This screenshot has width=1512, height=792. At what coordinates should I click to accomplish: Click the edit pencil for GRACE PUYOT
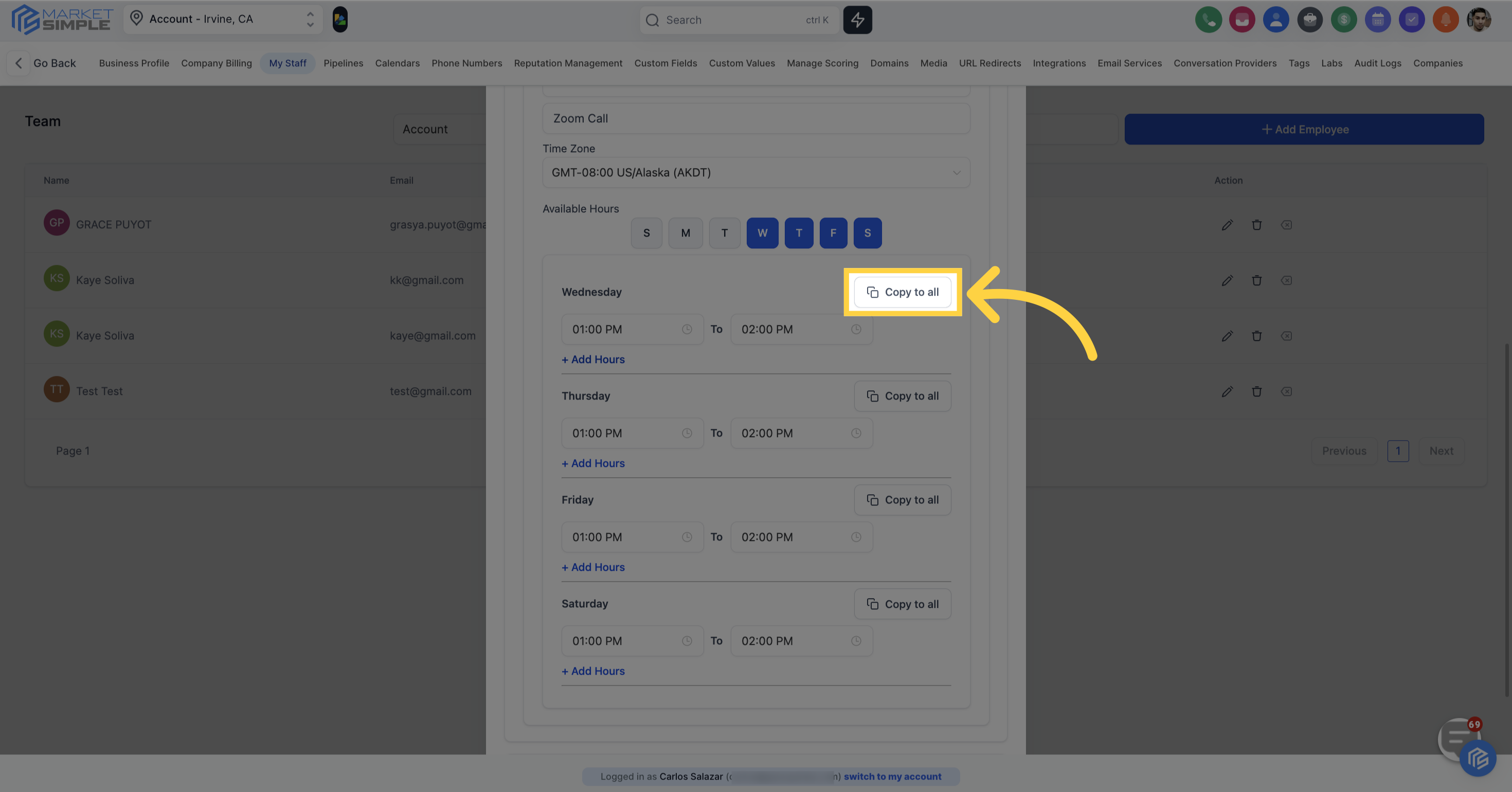pos(1227,225)
